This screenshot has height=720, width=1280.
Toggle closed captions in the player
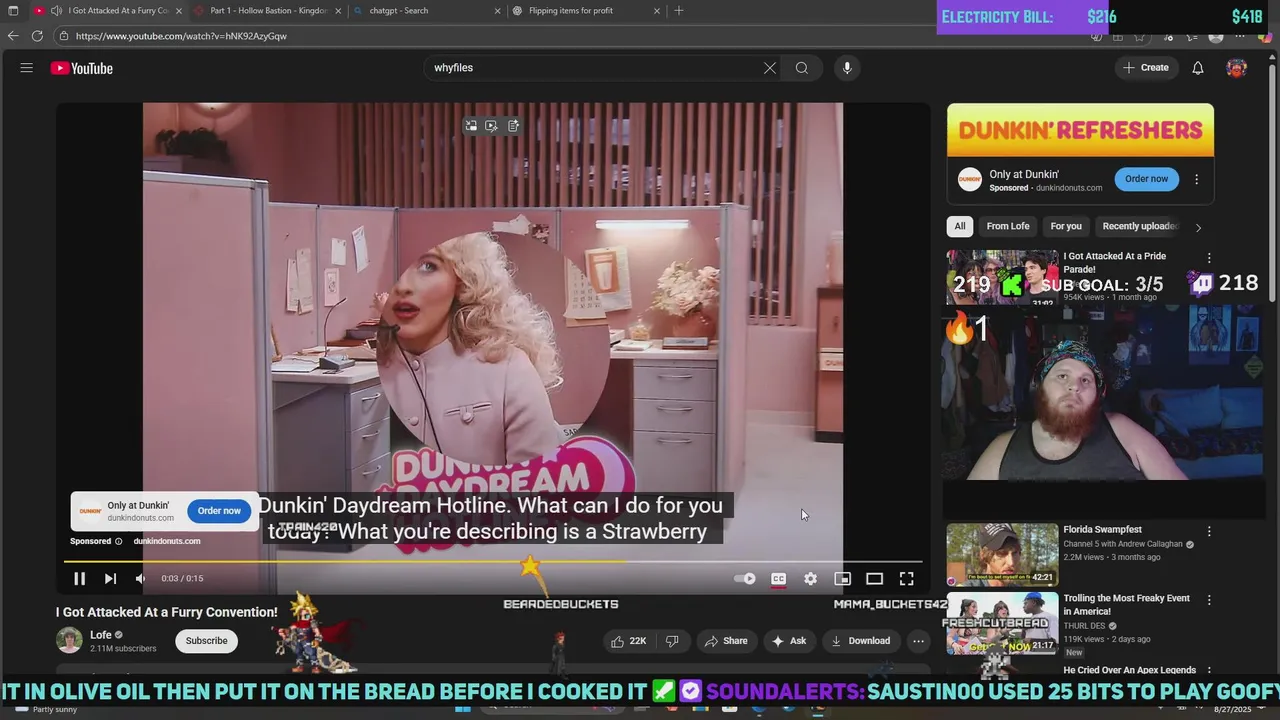point(778,578)
